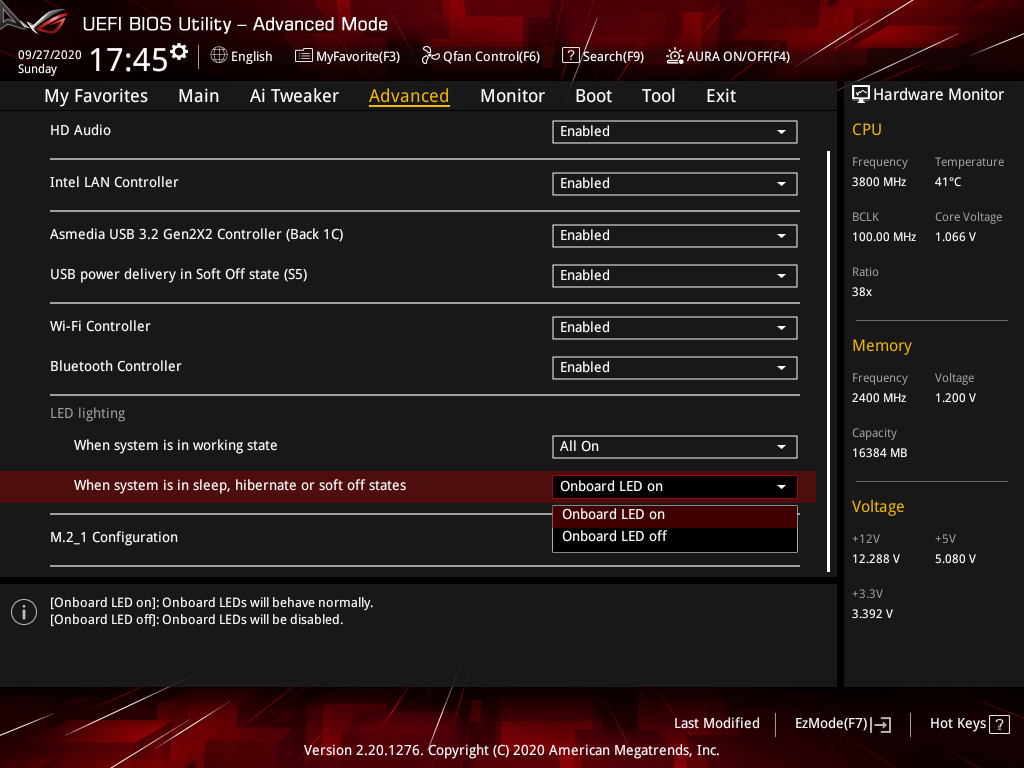Switch to Monitor tab

(512, 96)
